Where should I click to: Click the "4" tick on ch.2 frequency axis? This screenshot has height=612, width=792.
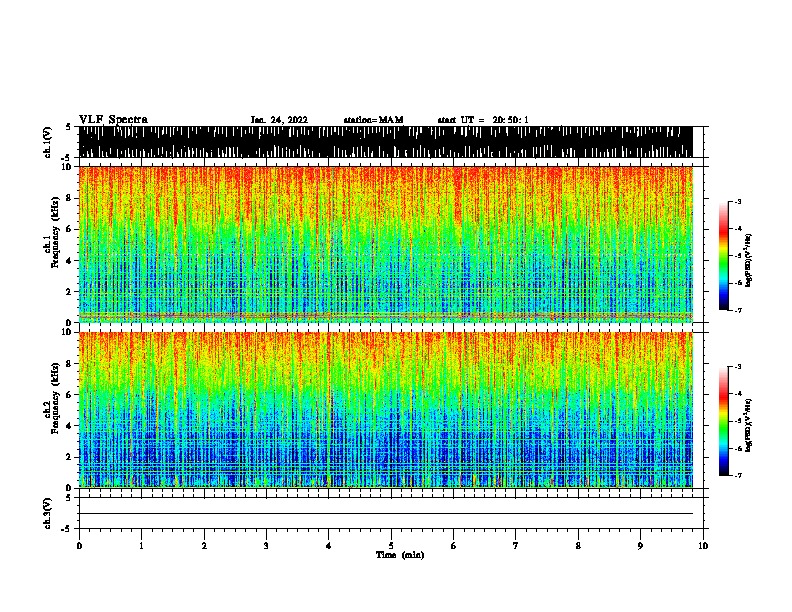click(x=70, y=426)
